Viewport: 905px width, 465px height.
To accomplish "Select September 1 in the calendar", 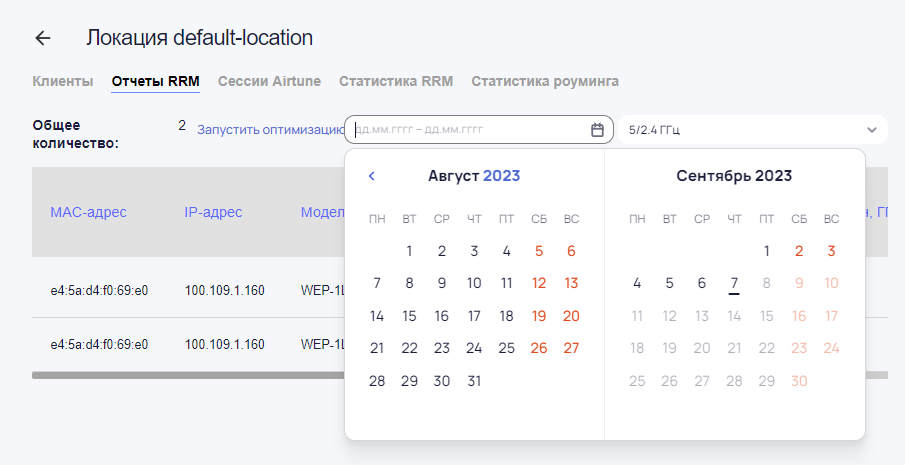I will click(767, 251).
